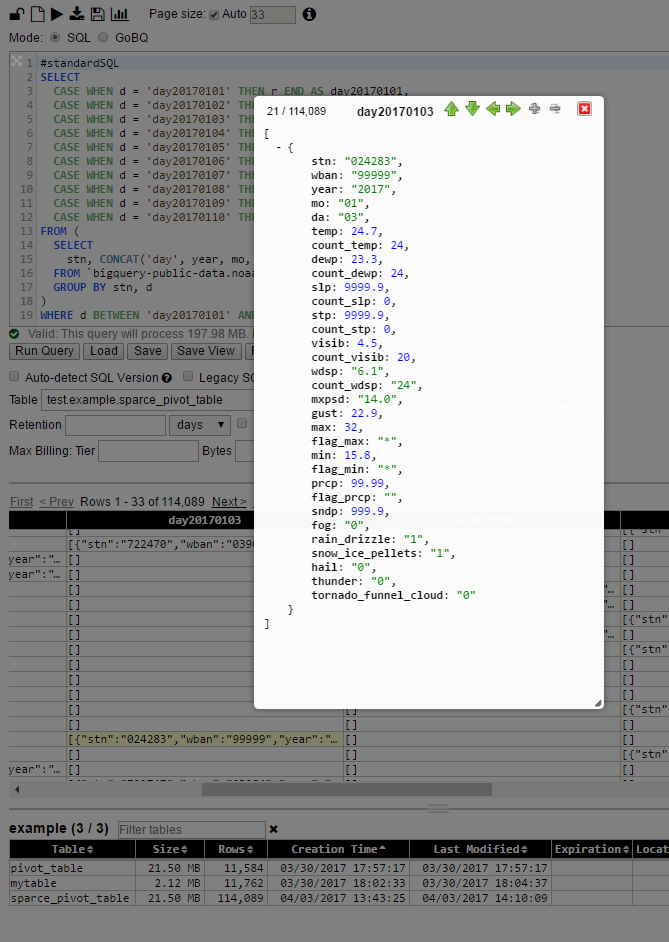Open sparce_pivot_table in tables list

70,898
